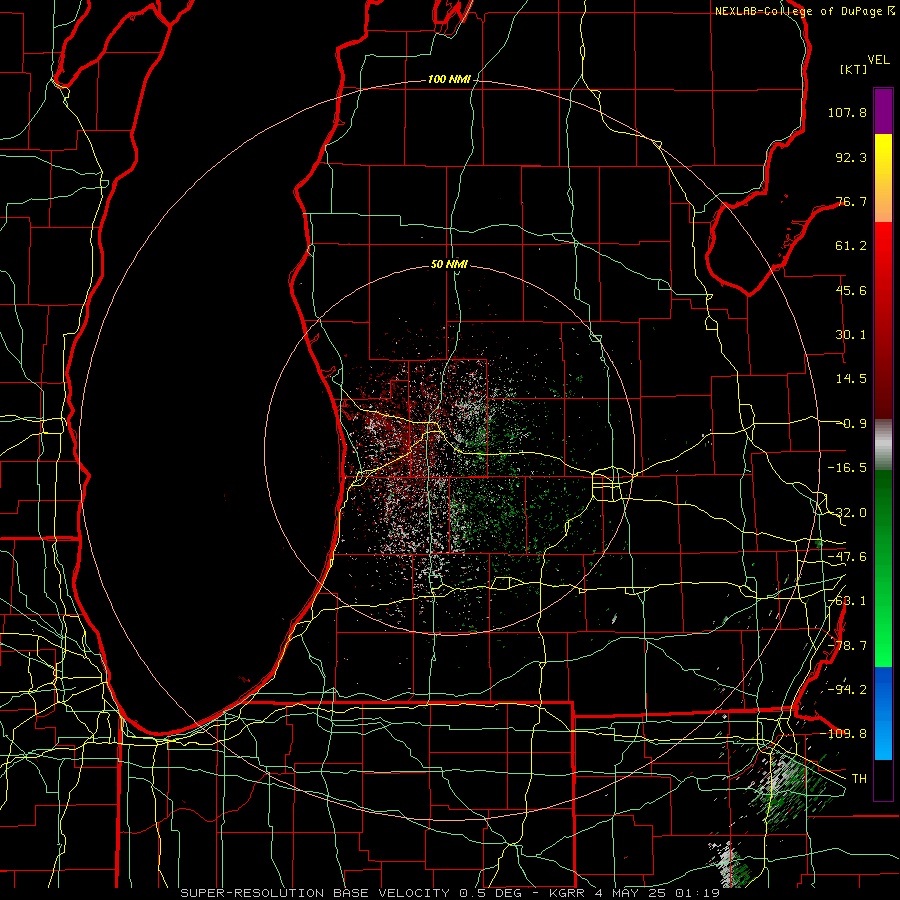Click the 100 NMI range ring label
Screen dimensions: 900x900
449,79
